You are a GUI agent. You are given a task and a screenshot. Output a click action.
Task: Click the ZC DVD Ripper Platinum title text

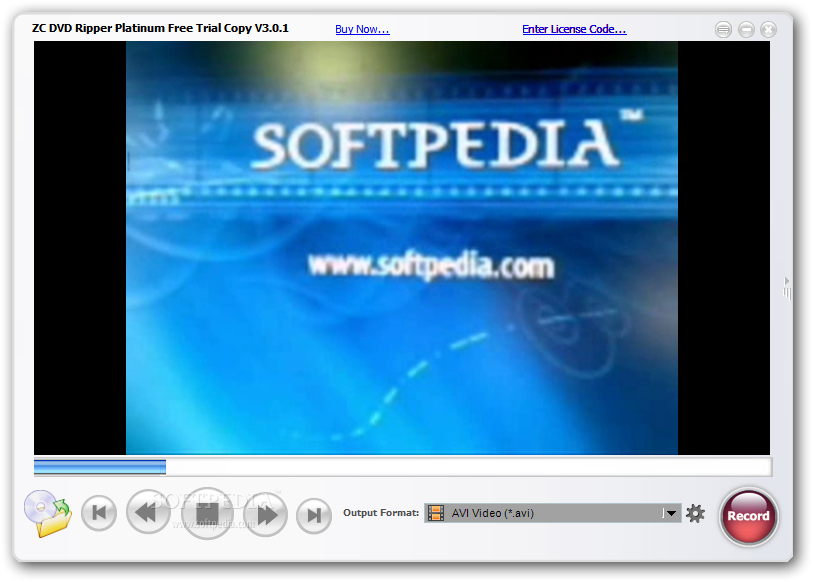[160, 29]
